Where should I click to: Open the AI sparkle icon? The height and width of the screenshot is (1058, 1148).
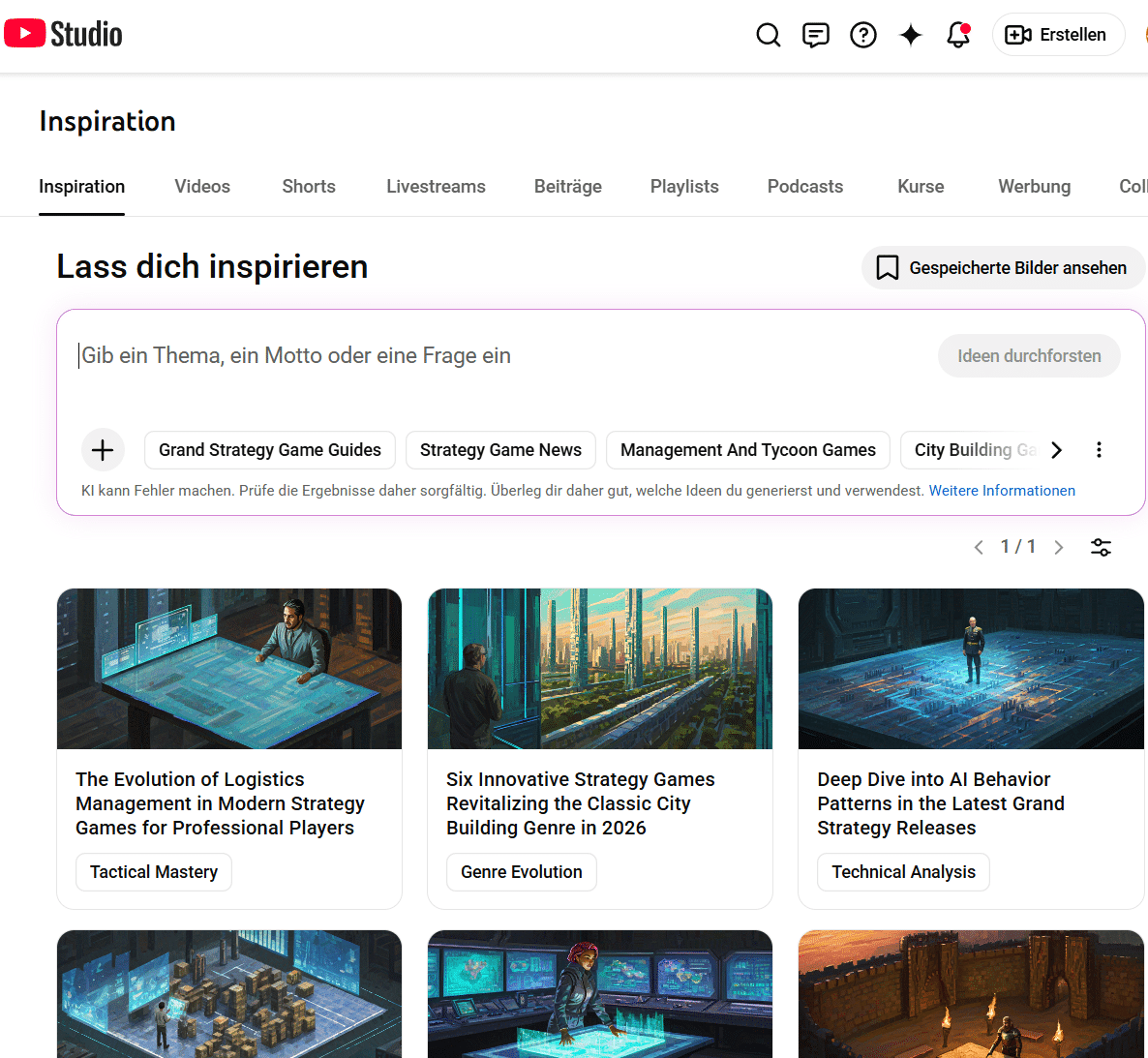(x=910, y=36)
